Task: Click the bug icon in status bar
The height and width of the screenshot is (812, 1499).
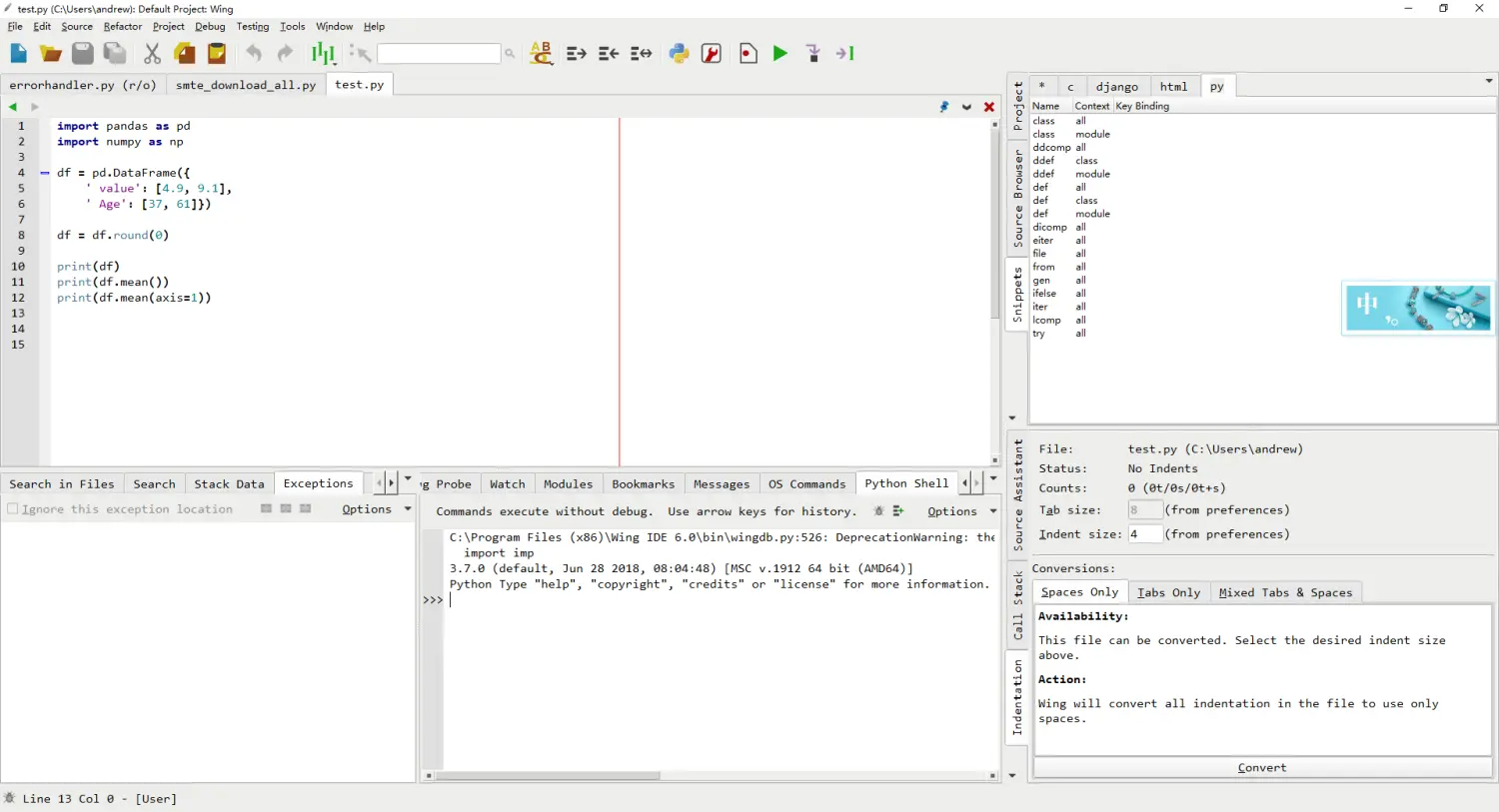Action: click(10, 798)
